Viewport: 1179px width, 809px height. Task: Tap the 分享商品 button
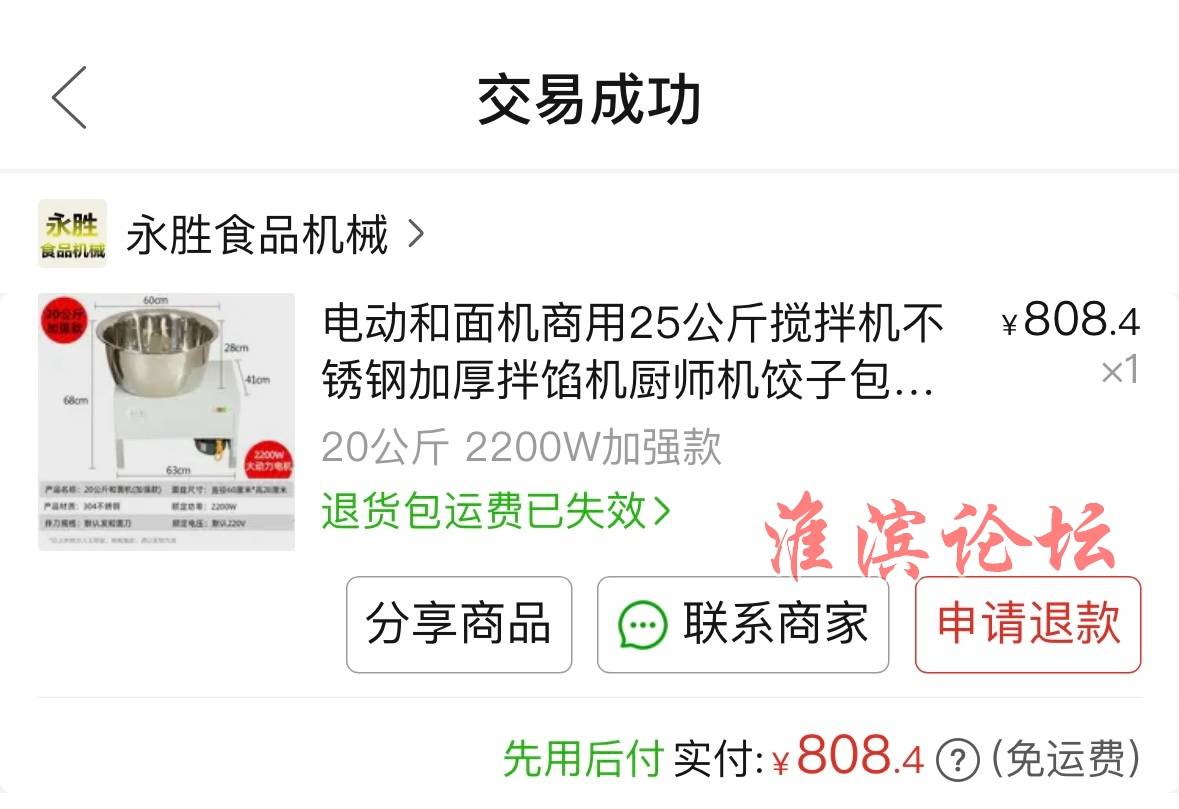(x=459, y=625)
